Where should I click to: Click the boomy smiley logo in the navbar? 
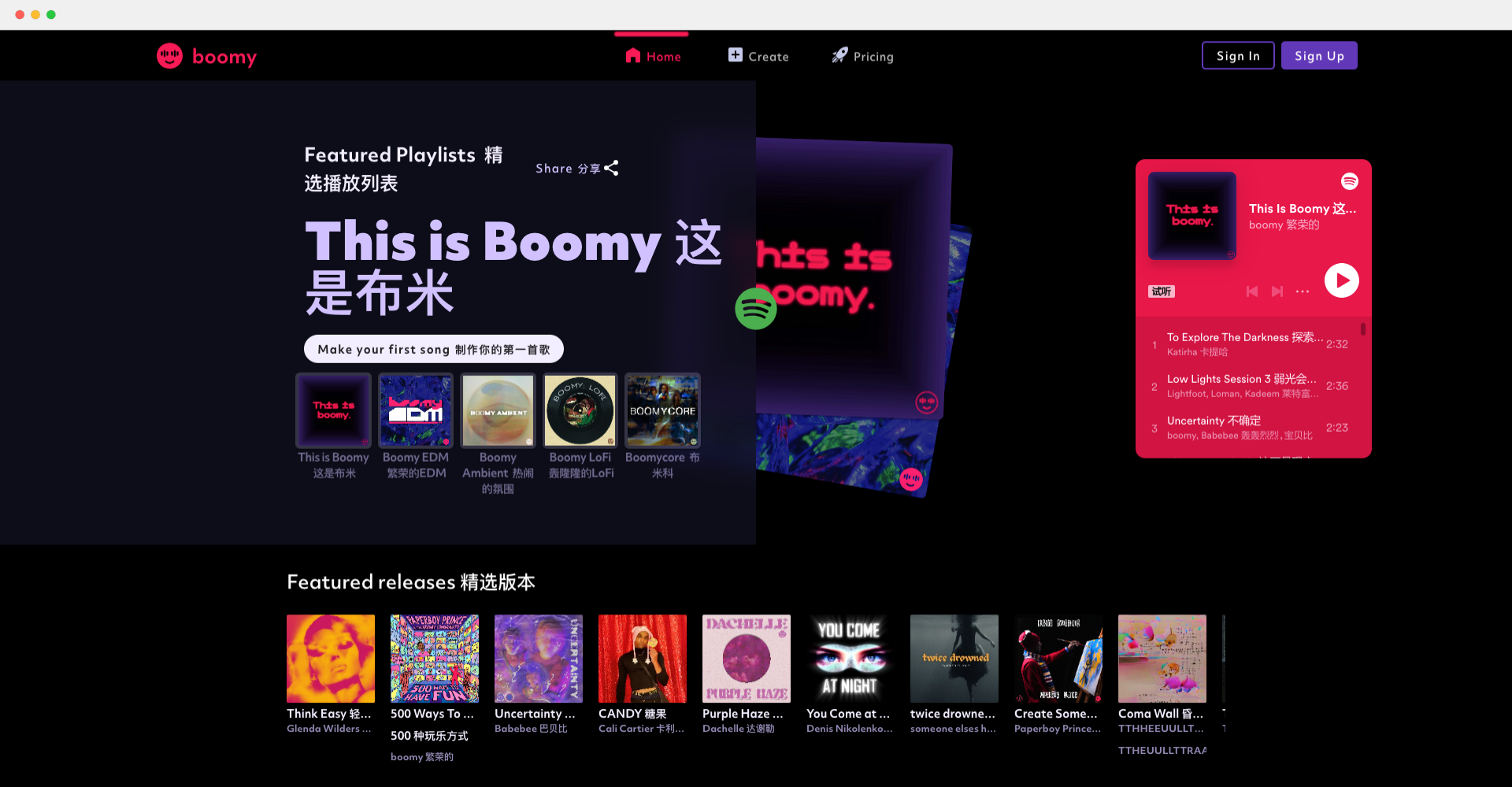(169, 56)
